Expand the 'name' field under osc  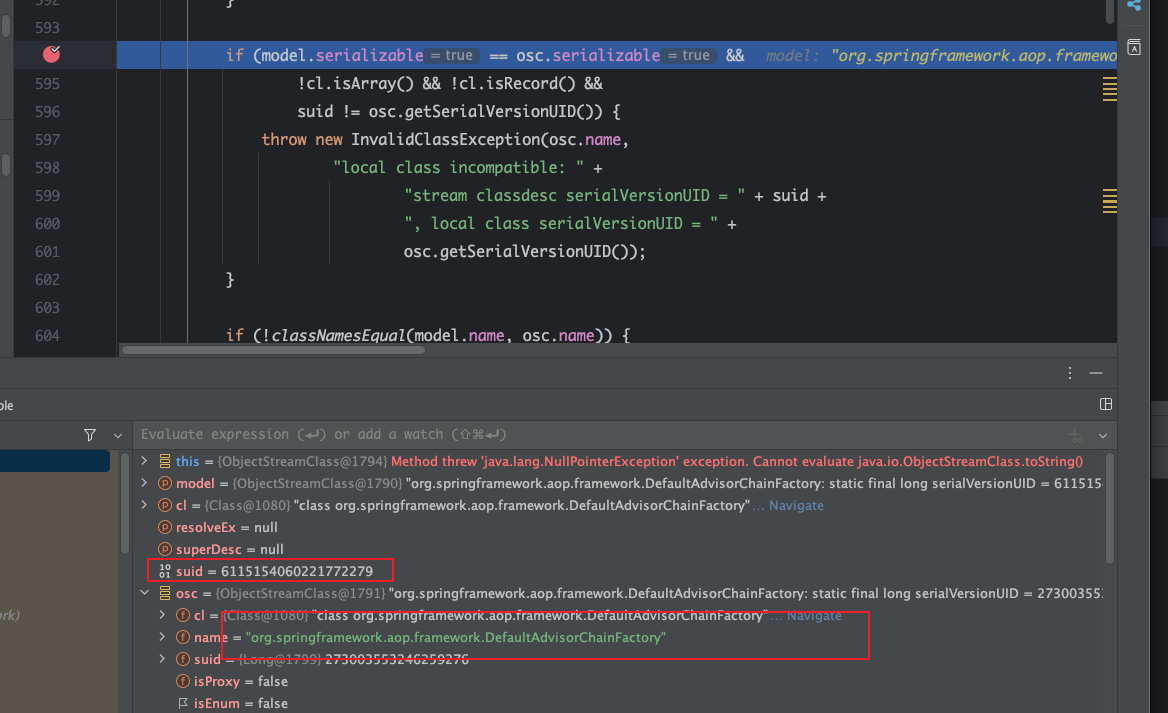click(x=162, y=637)
